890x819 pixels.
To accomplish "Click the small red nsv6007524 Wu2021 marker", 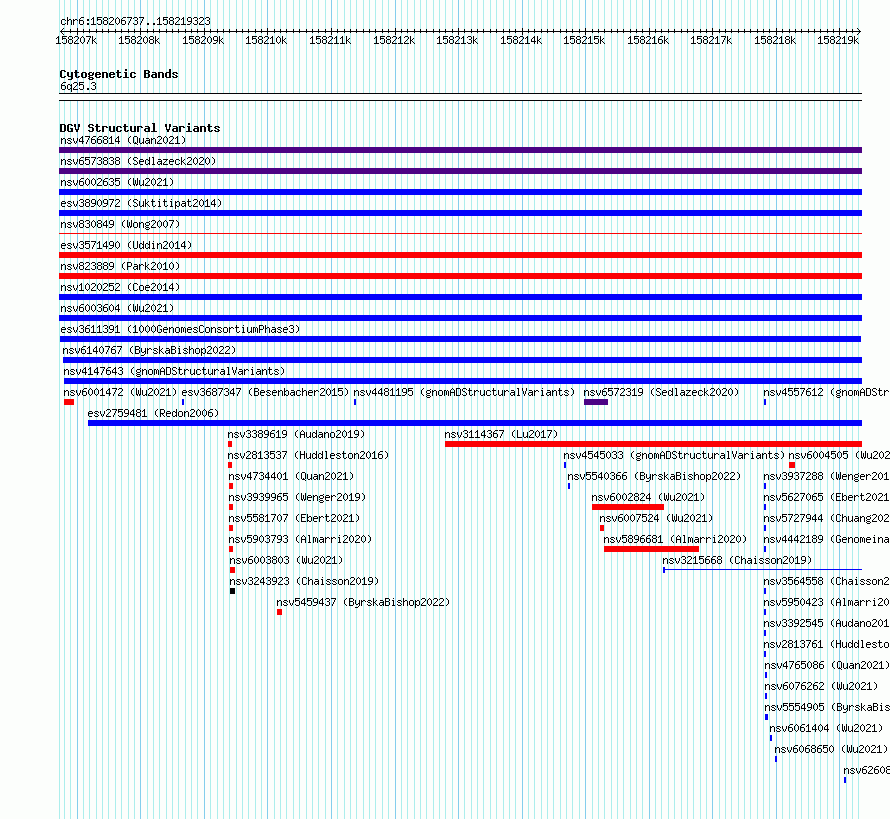I will tap(602, 528).
